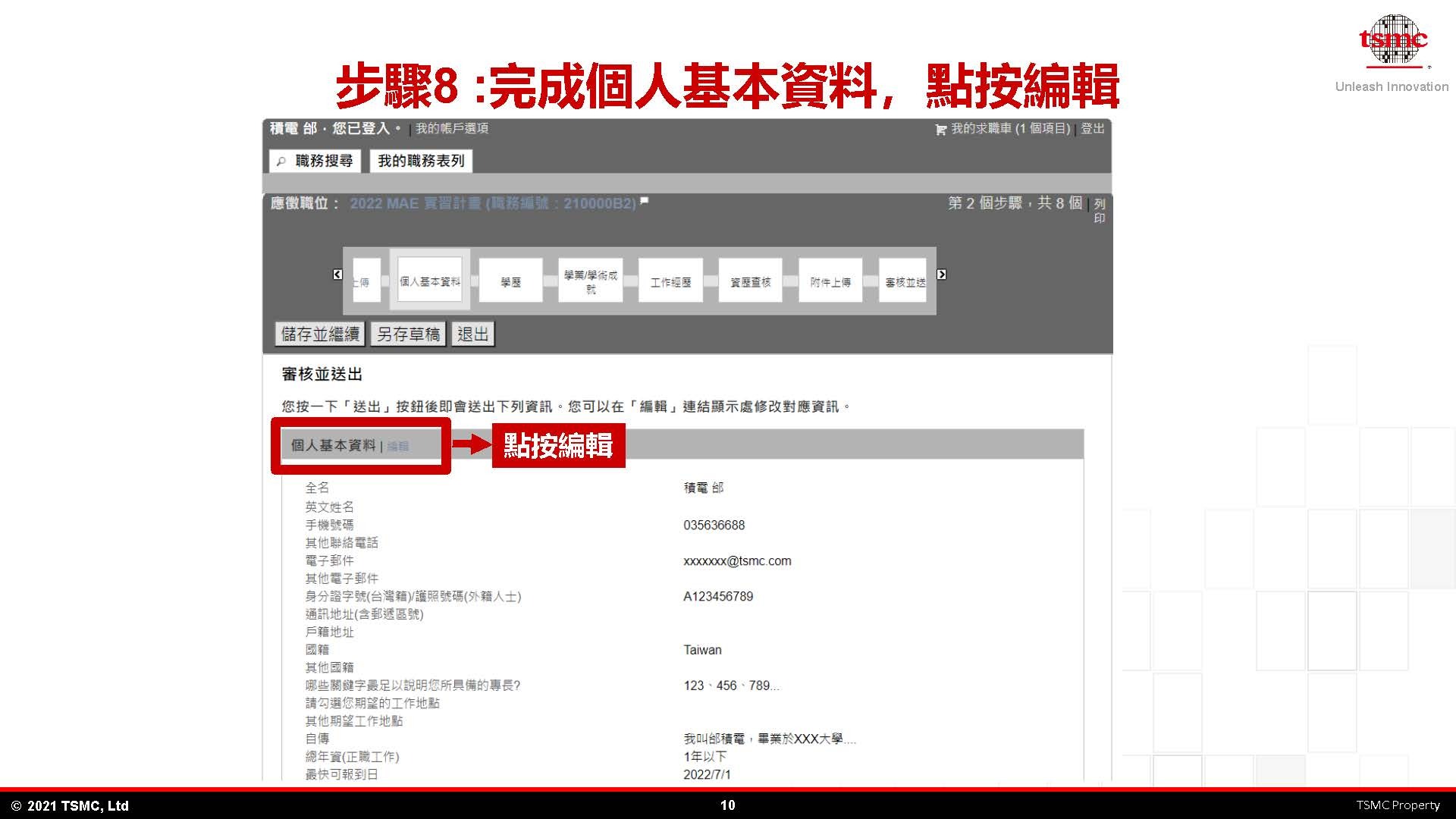The width and height of the screenshot is (1456, 819).
Task: Open the 職務搜尋 tab
Action: (315, 161)
